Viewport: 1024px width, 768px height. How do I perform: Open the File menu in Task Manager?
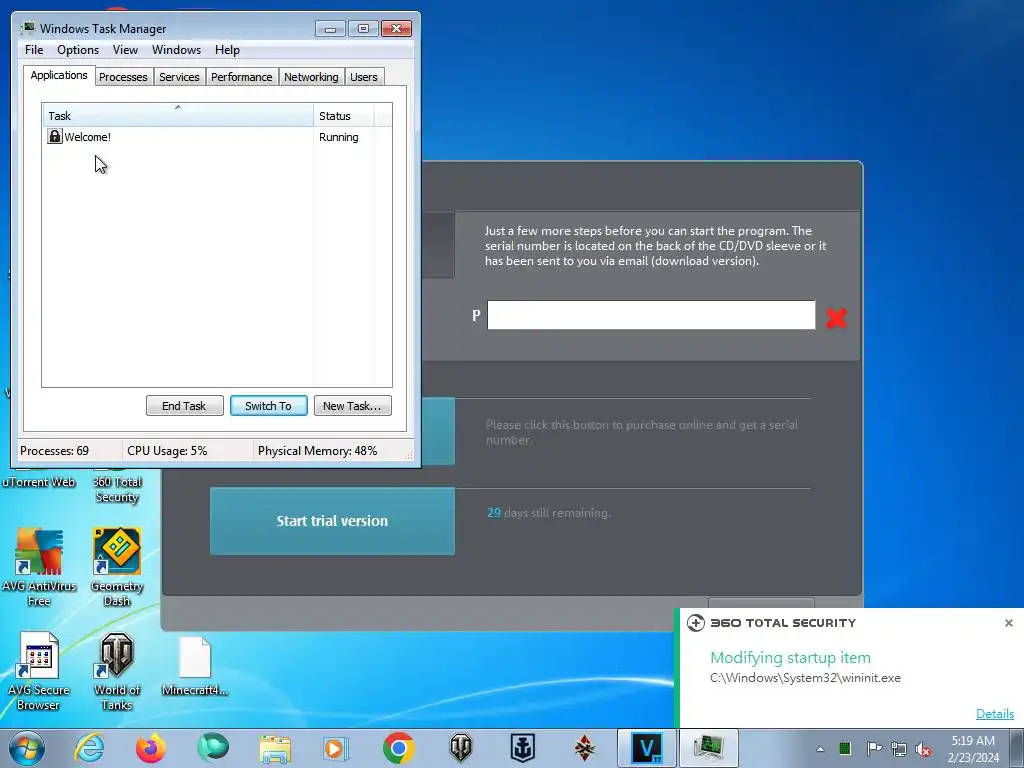point(34,50)
